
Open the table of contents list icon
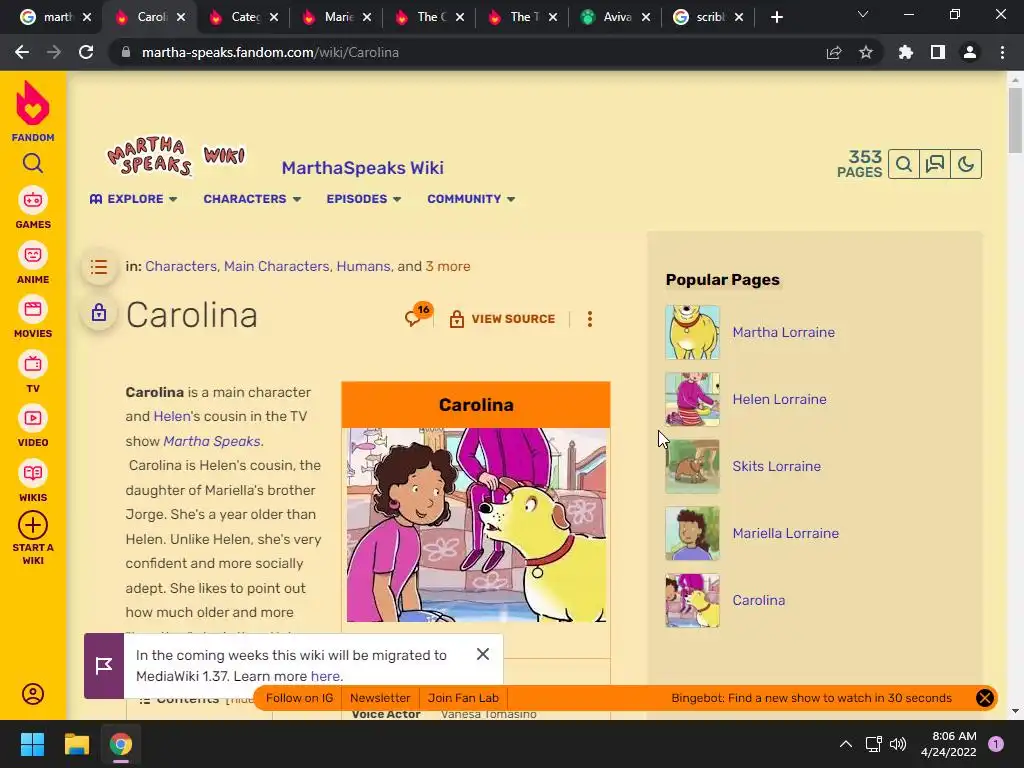click(x=99, y=266)
